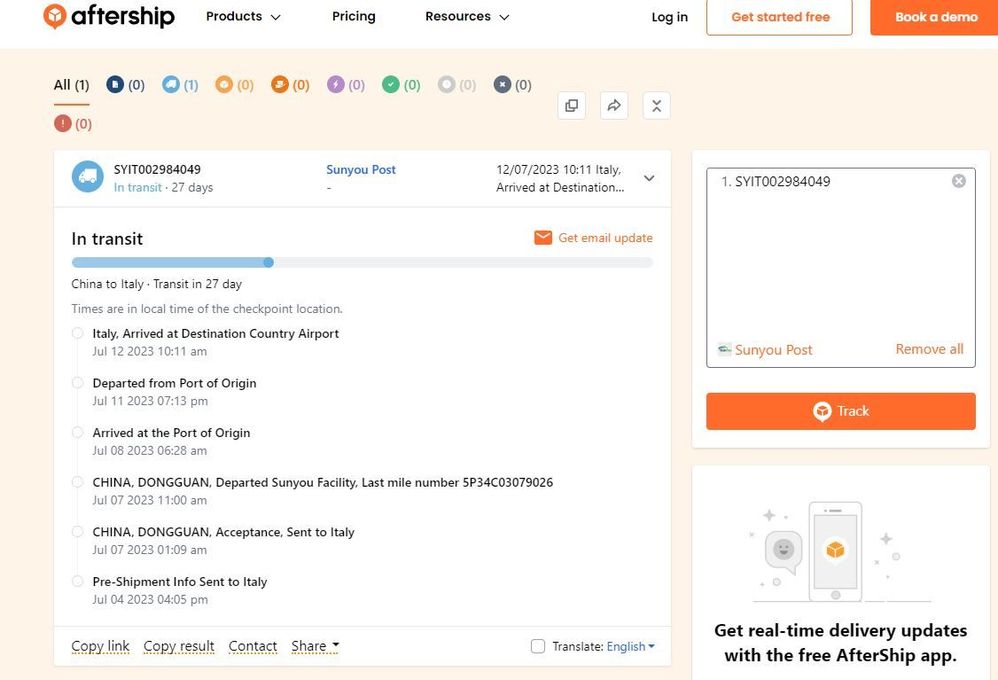Click Departed Sunyou Facility checkpoint text
998x680 pixels.
(323, 482)
